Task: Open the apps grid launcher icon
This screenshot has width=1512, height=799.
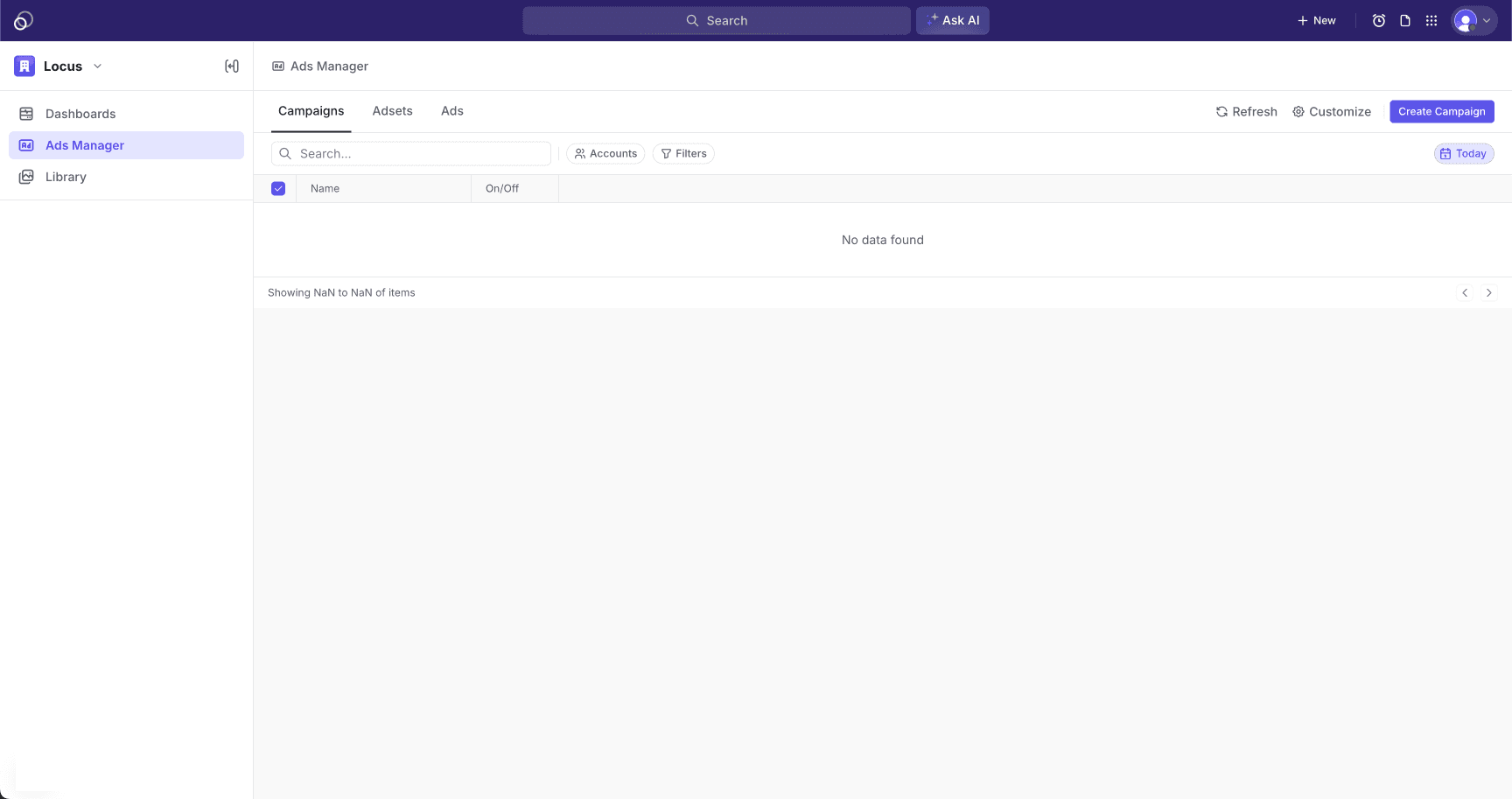Action: 1431,21
